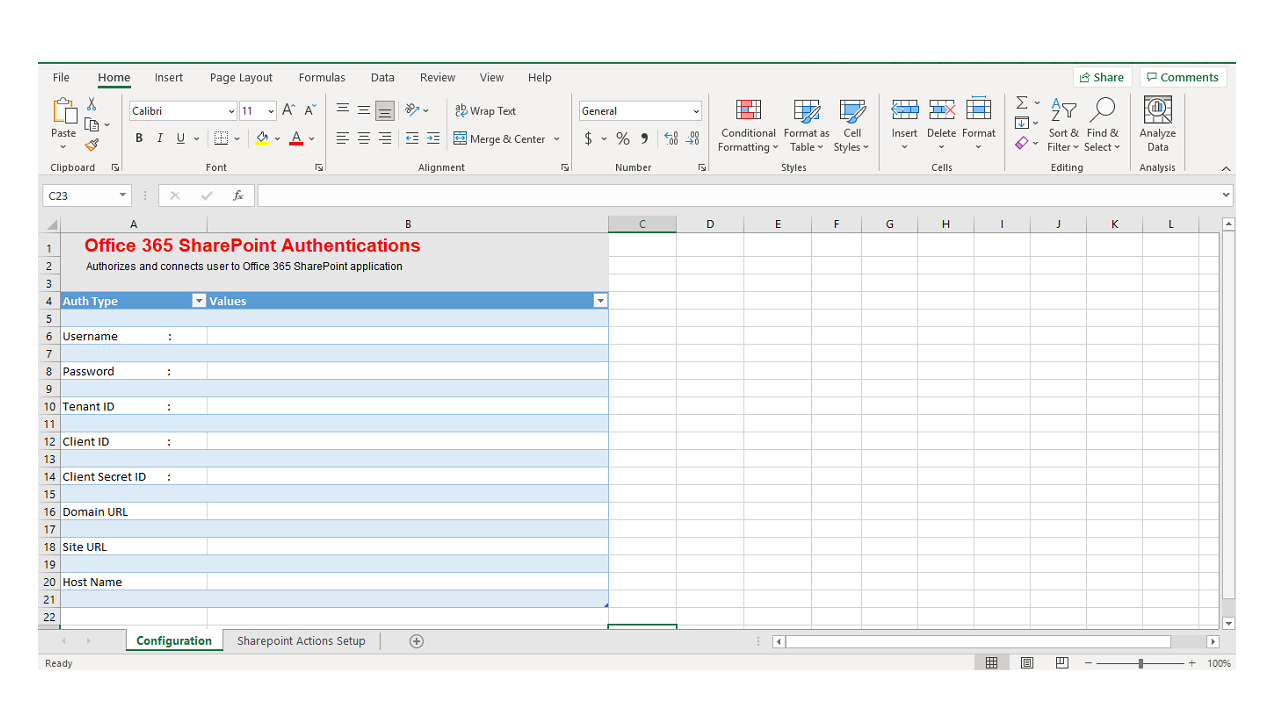
Task: Expand the Number Format General dropdown
Action: tap(696, 111)
